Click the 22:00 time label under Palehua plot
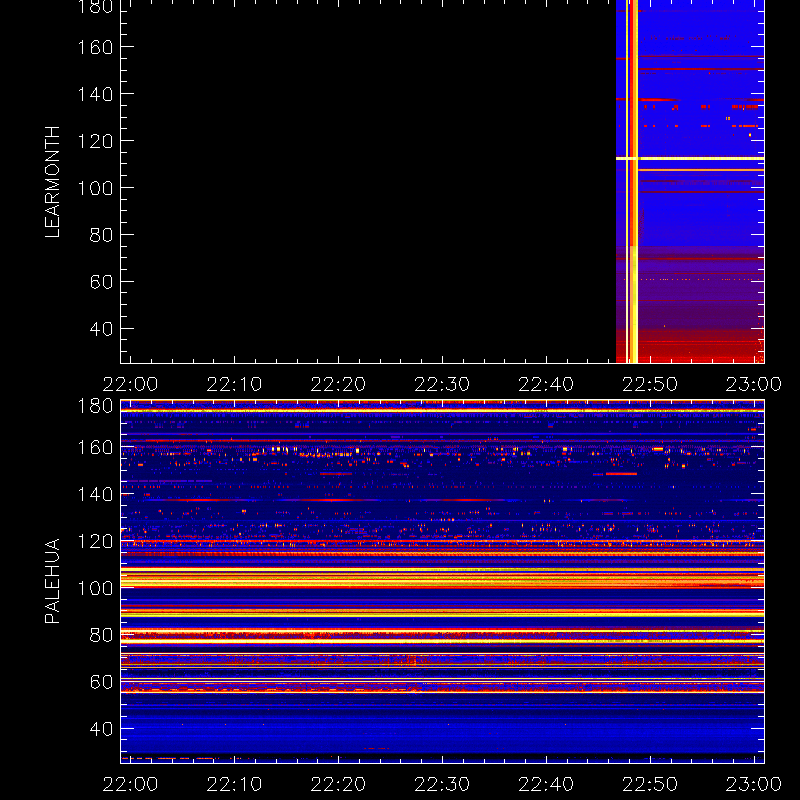 tap(131, 784)
